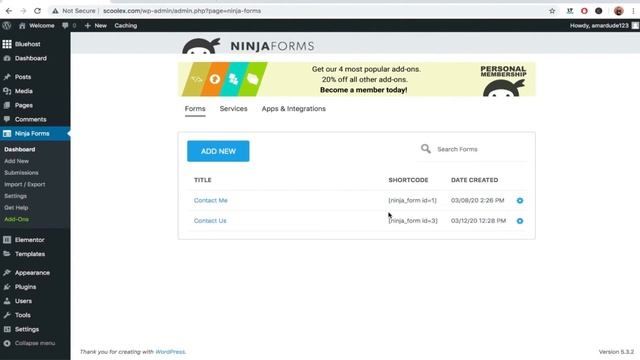Click the browser back arrow
The width and height of the screenshot is (640, 360).
click(x=9, y=11)
